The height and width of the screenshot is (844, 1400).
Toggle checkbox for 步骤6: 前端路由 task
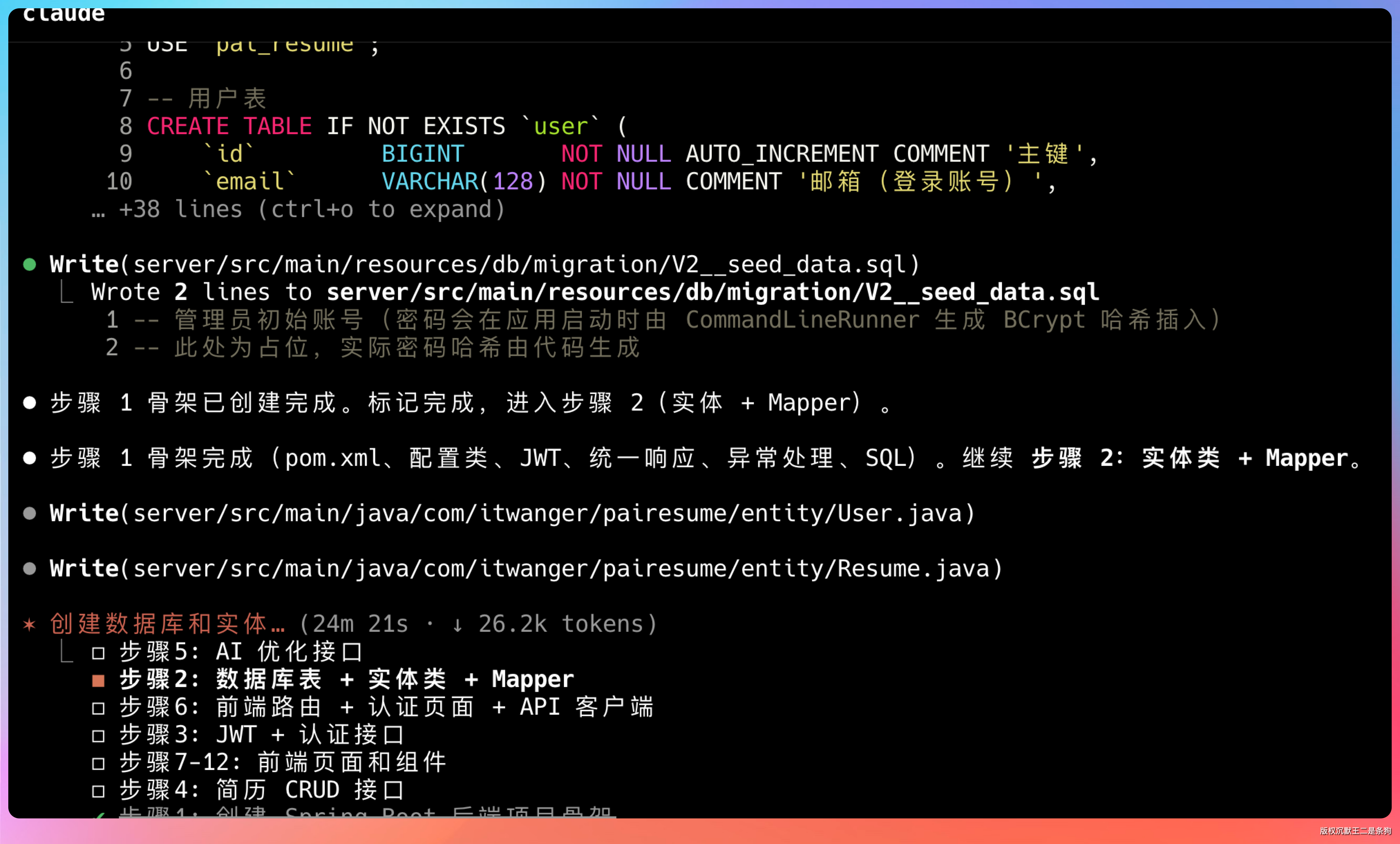point(98,708)
